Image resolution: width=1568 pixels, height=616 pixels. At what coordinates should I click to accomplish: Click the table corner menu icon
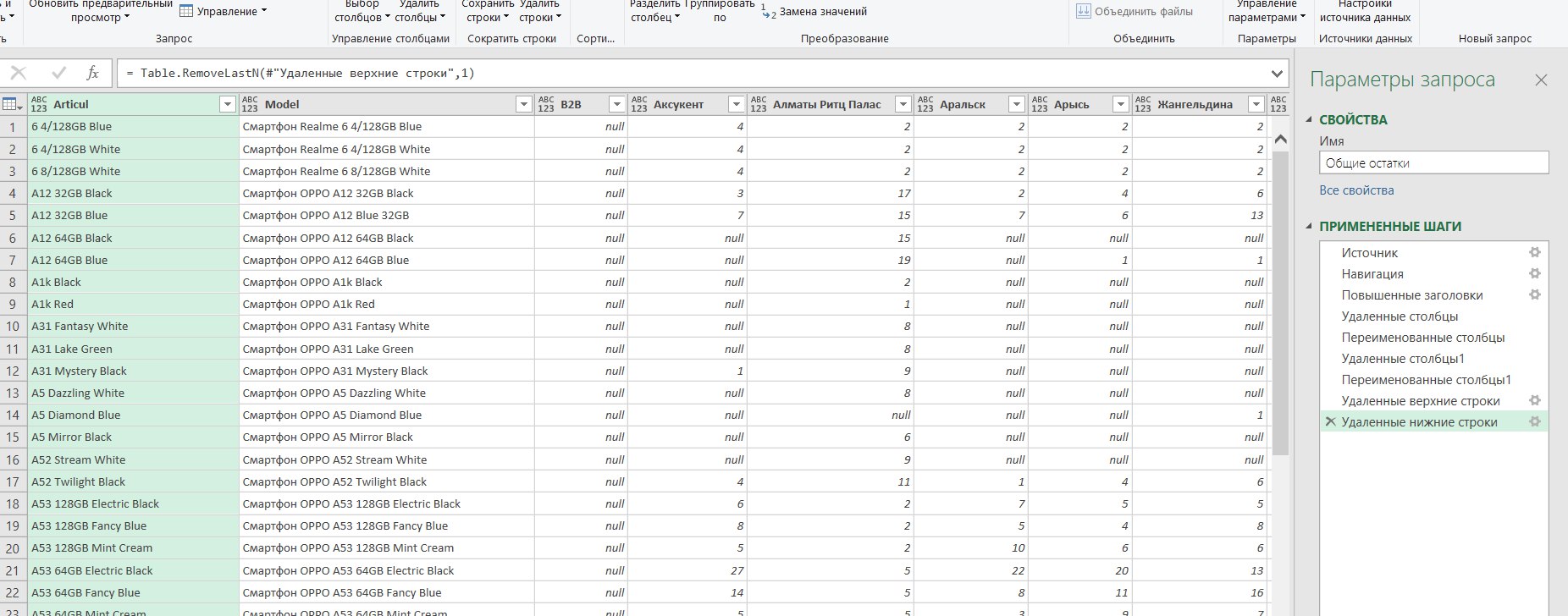pyautogui.click(x=13, y=104)
